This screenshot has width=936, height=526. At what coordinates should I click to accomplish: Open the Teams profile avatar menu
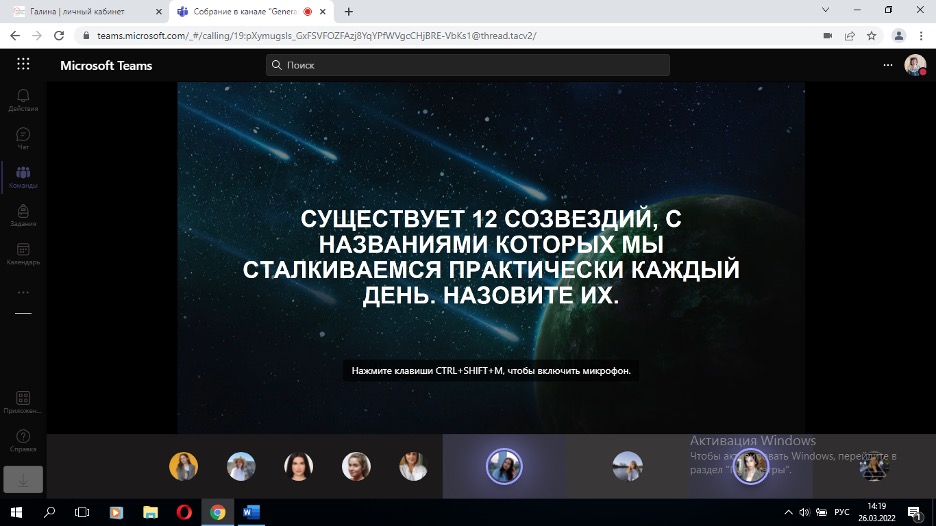click(x=914, y=65)
